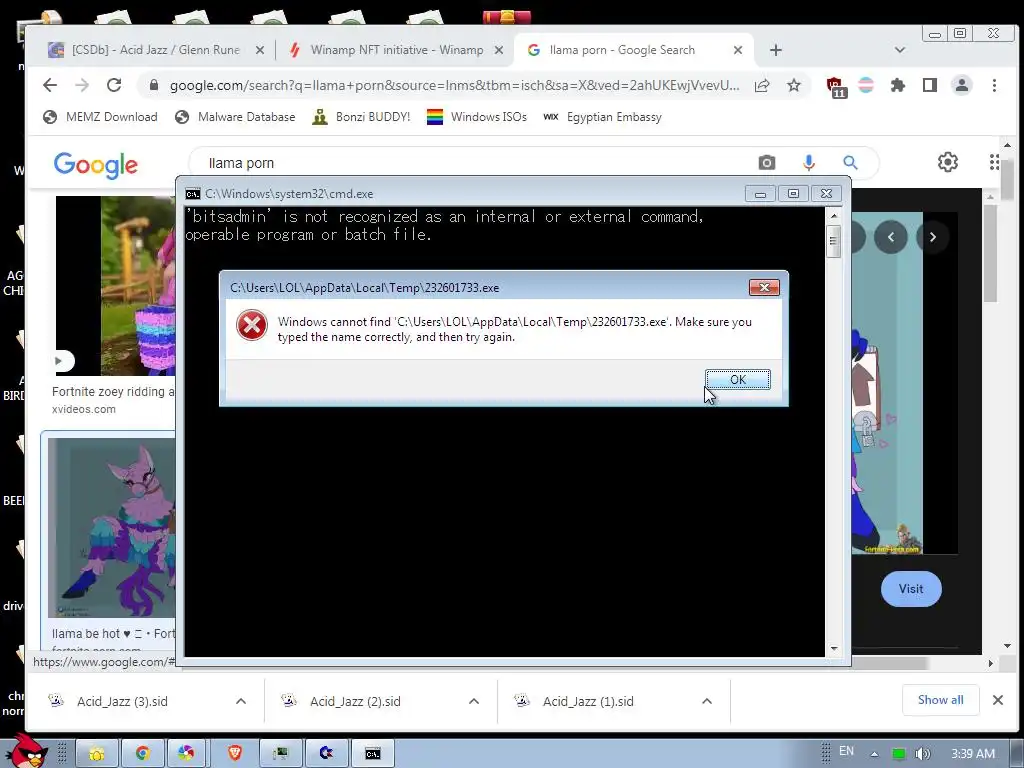
Task: Expand options for Acid_Jazz (2).sid download
Action: tap(473, 701)
